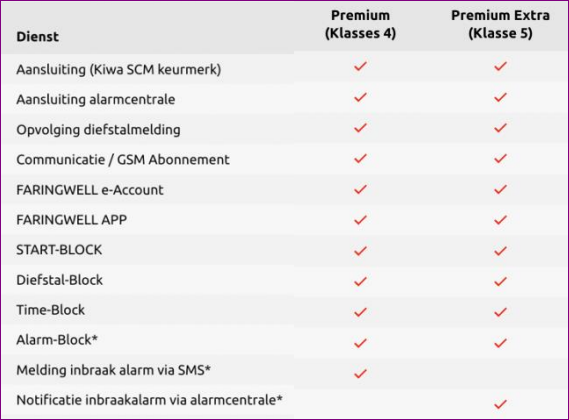Click the Premium Extra checkmark for GSM Abonnement
Viewport: 569px width, 420px height.
(x=500, y=158)
